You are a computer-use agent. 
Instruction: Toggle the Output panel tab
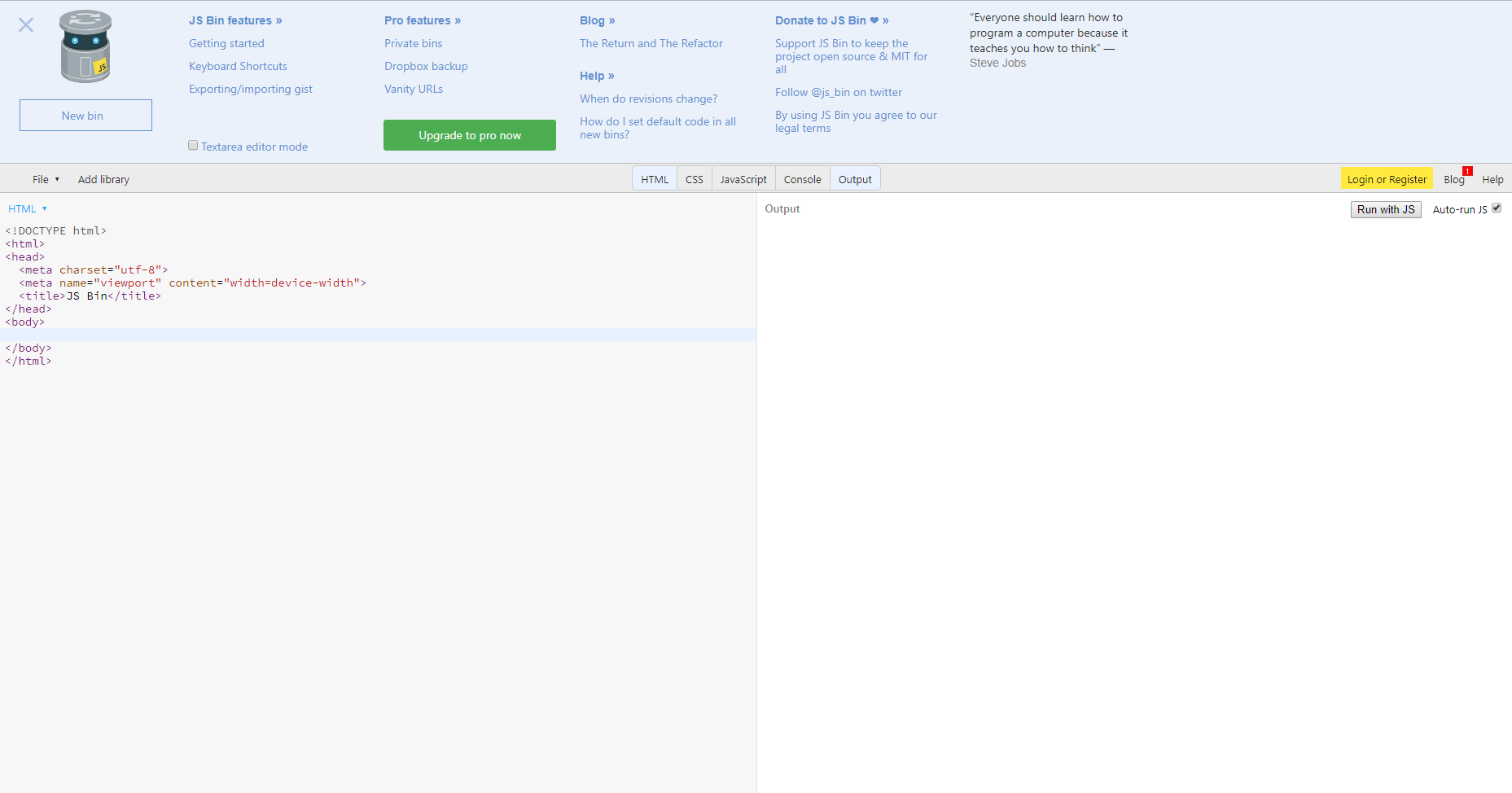point(855,179)
